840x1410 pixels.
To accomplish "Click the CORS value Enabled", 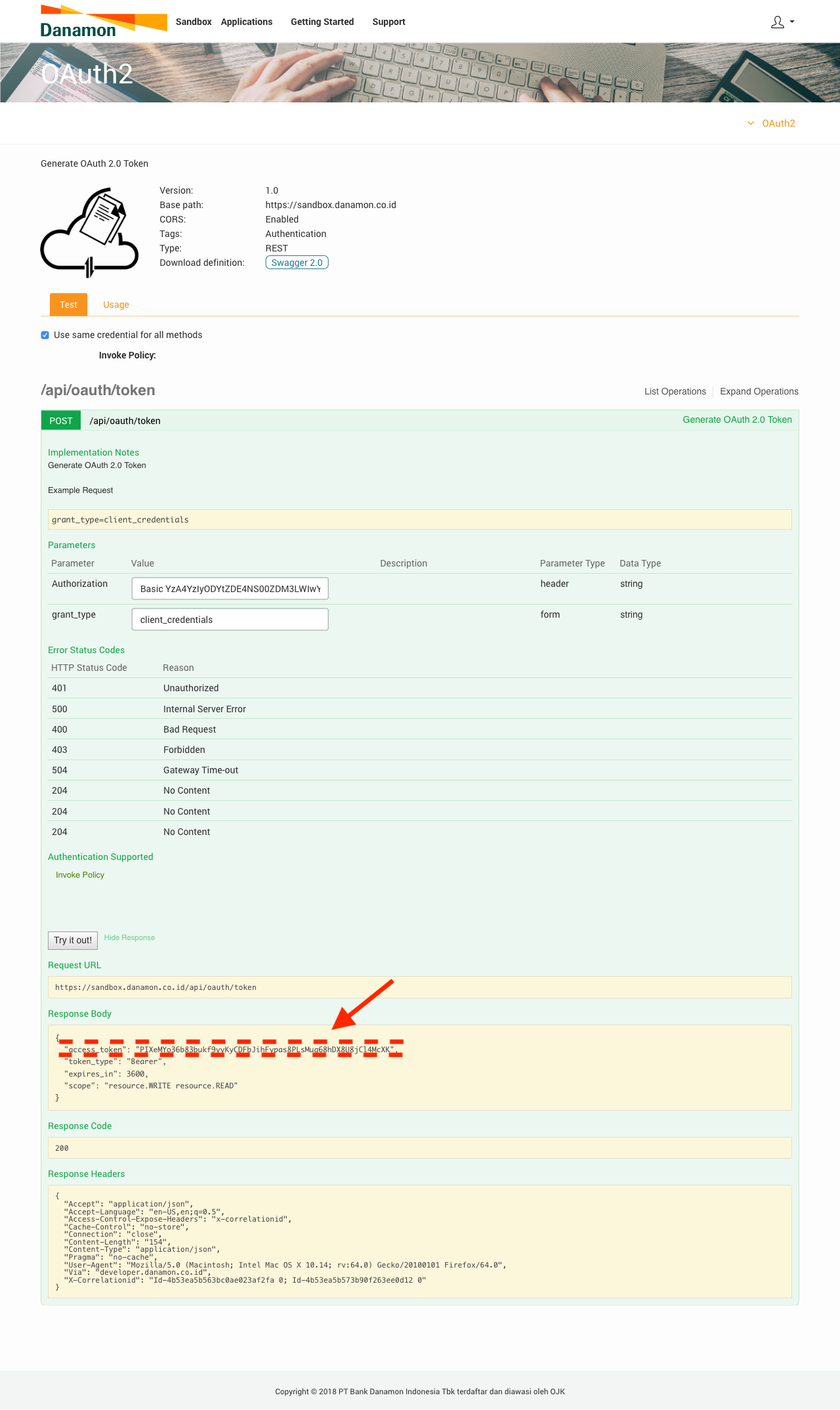I will [282, 219].
